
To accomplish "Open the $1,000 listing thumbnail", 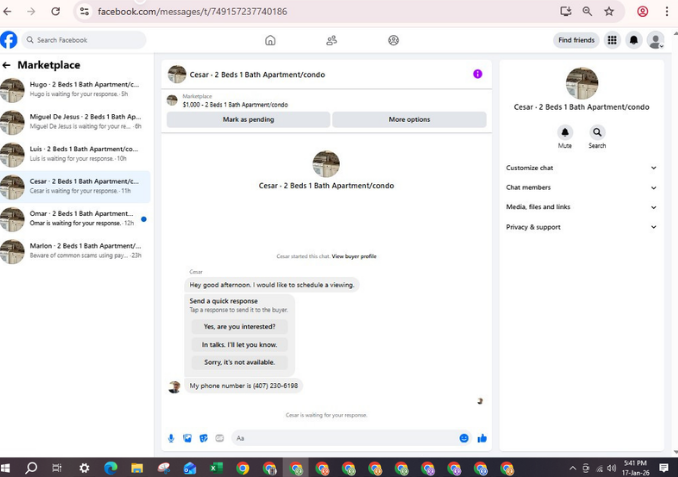I will pos(172,100).
